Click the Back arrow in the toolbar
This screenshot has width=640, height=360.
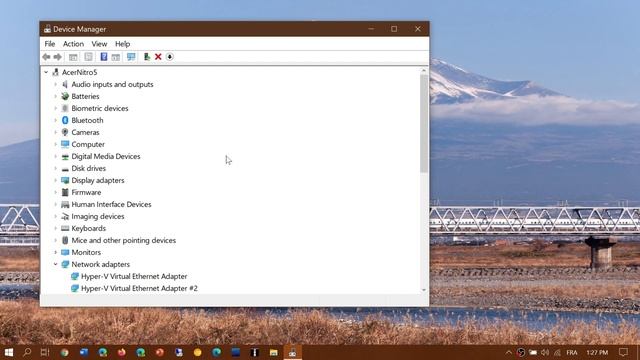46,57
